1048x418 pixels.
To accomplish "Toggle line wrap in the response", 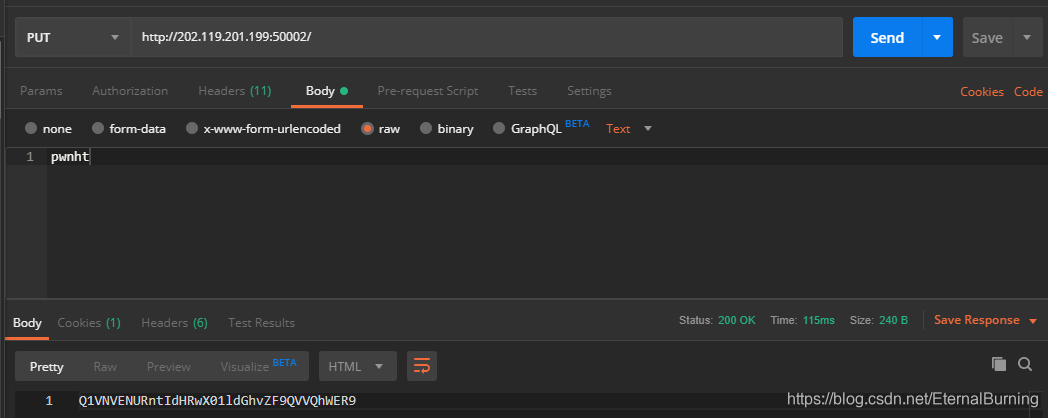I will tap(422, 366).
